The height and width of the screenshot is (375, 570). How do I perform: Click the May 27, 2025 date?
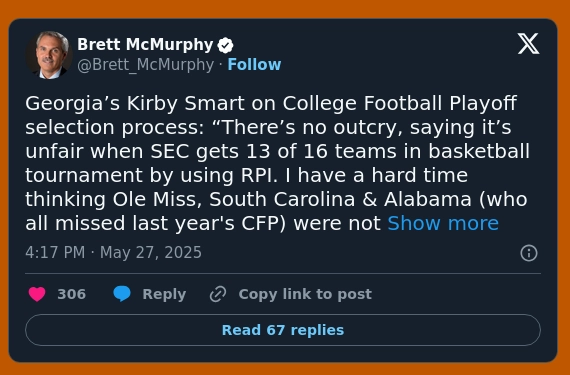(x=150, y=253)
